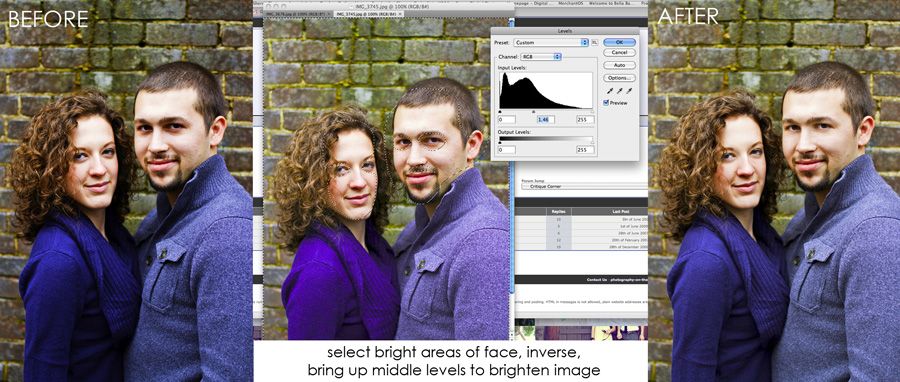Open the Preset dropdown showing Custom
This screenshot has width=900, height=382.
click(551, 42)
